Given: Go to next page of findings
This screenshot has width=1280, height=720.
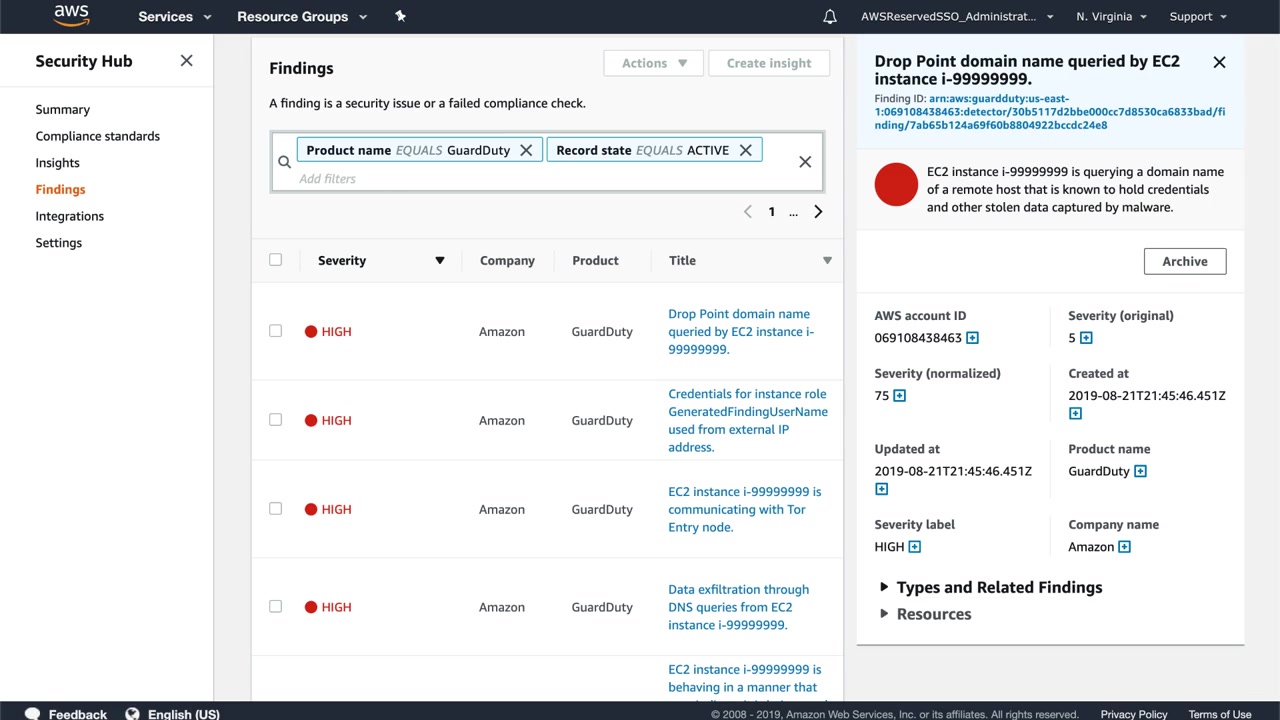Looking at the screenshot, I should click(818, 212).
